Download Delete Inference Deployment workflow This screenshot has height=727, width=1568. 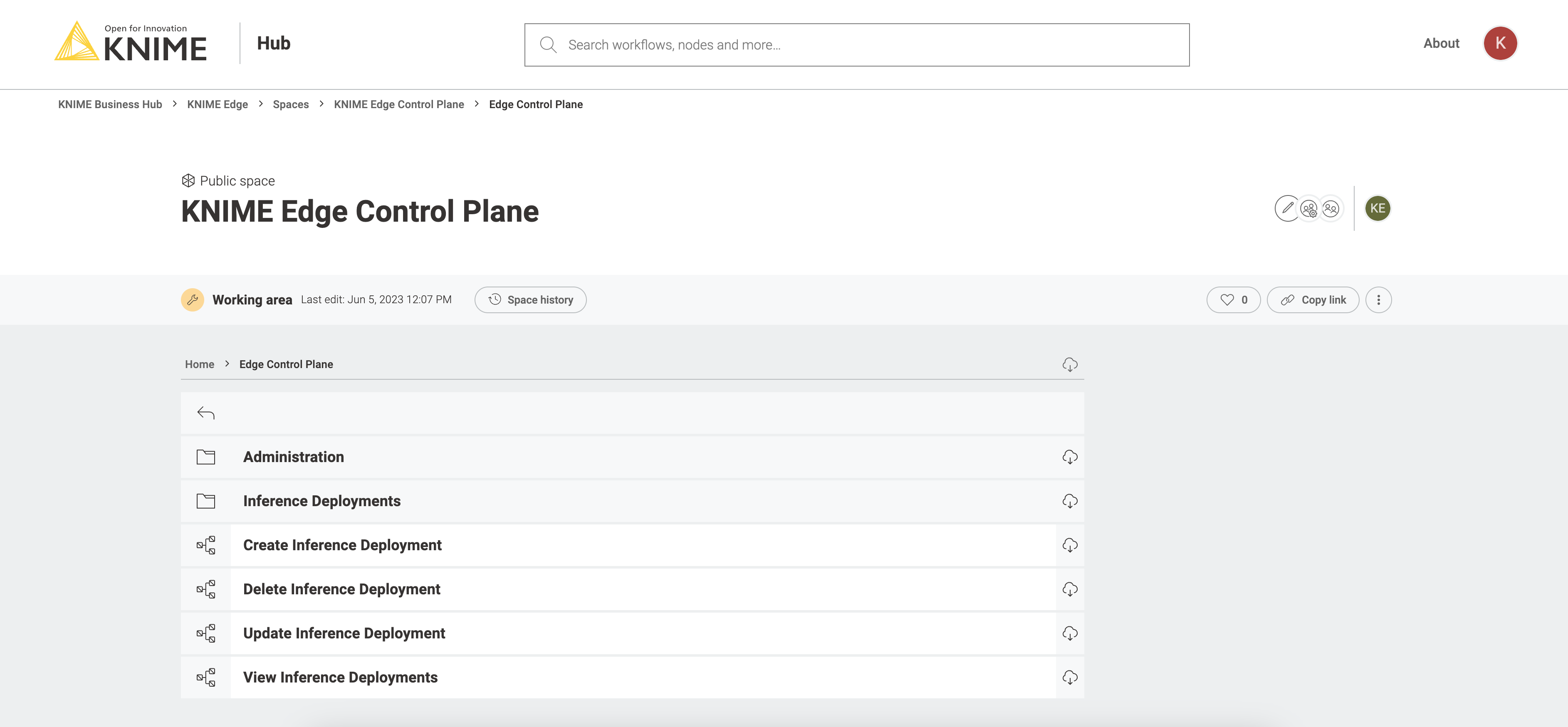pos(1069,589)
